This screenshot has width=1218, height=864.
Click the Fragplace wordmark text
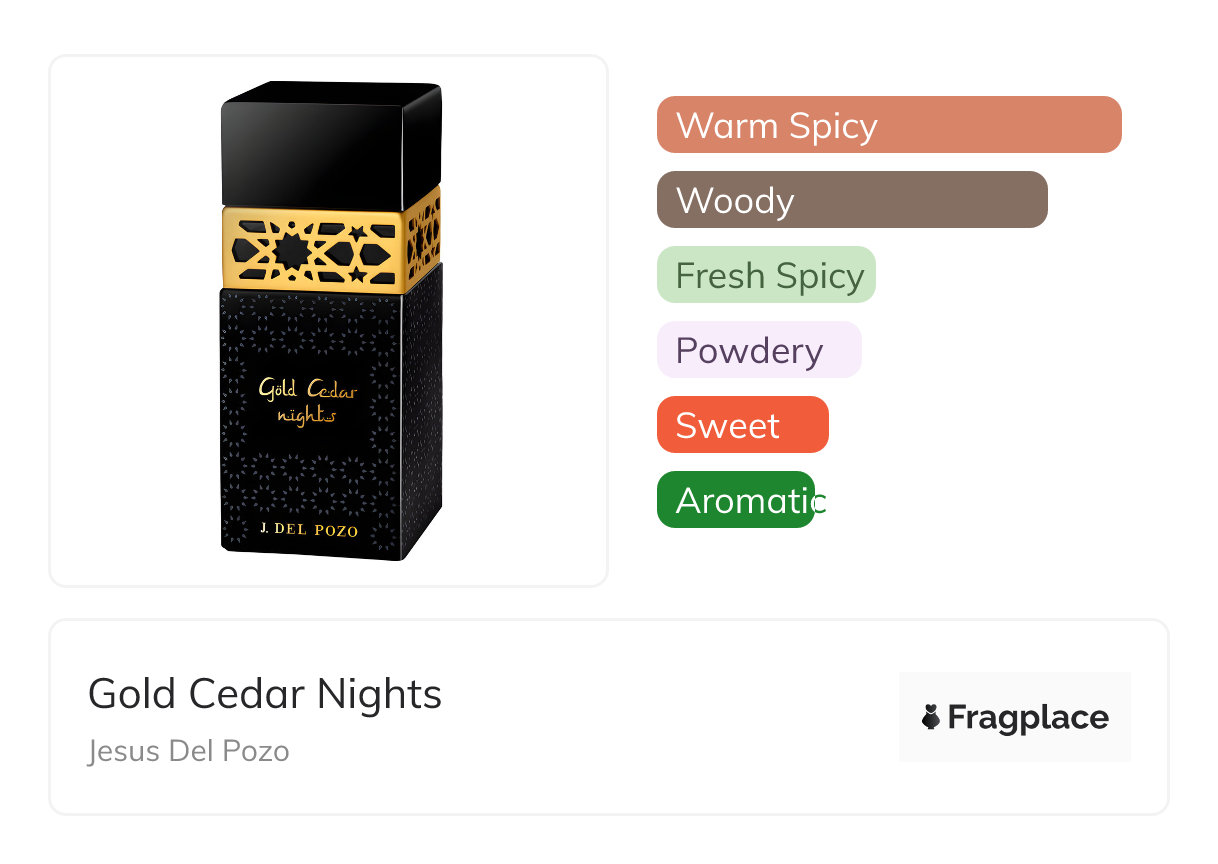click(1027, 718)
